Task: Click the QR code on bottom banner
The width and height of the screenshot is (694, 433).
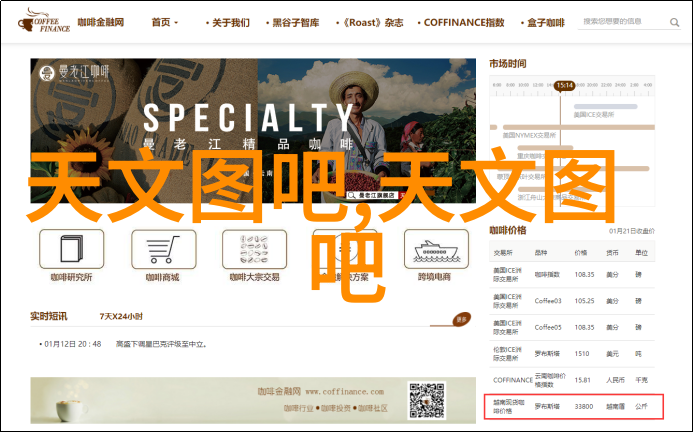Action: pyautogui.click(x=427, y=401)
